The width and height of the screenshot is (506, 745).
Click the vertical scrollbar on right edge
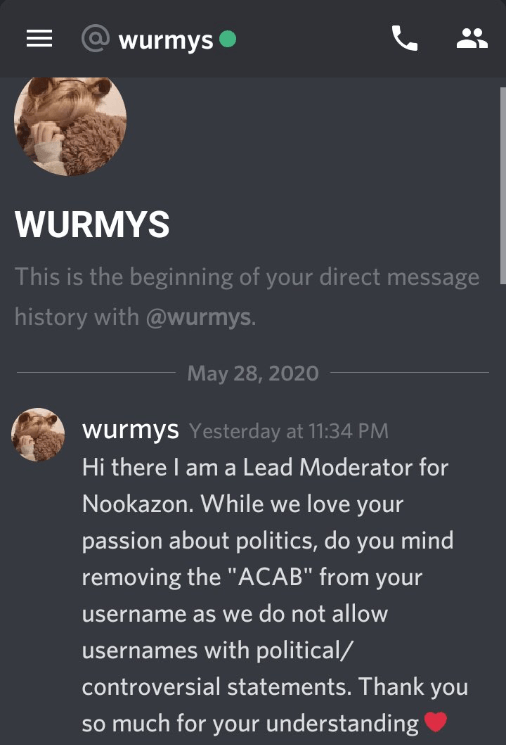503,185
